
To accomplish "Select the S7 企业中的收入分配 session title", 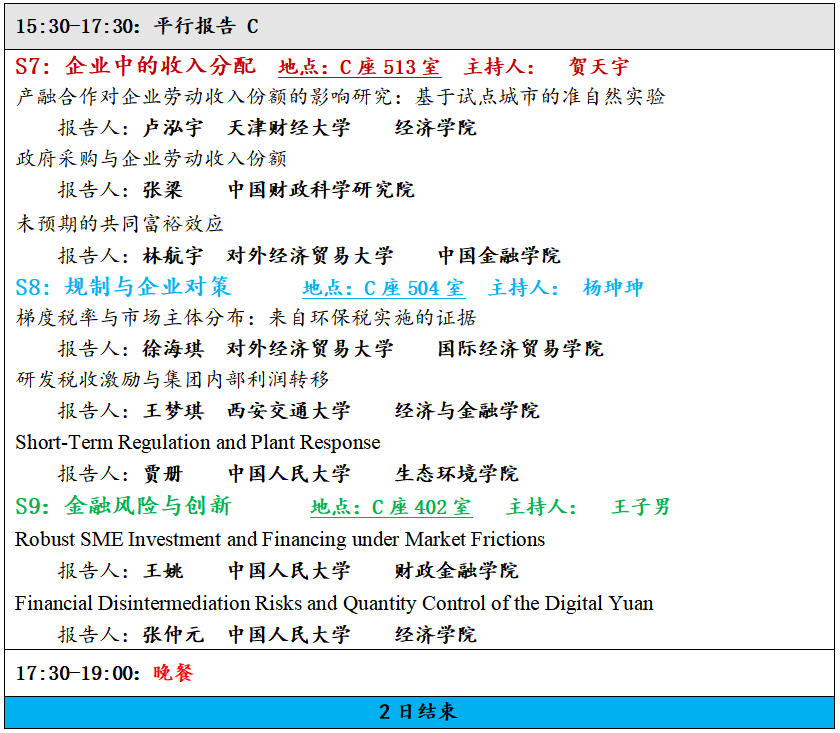I will (135, 67).
